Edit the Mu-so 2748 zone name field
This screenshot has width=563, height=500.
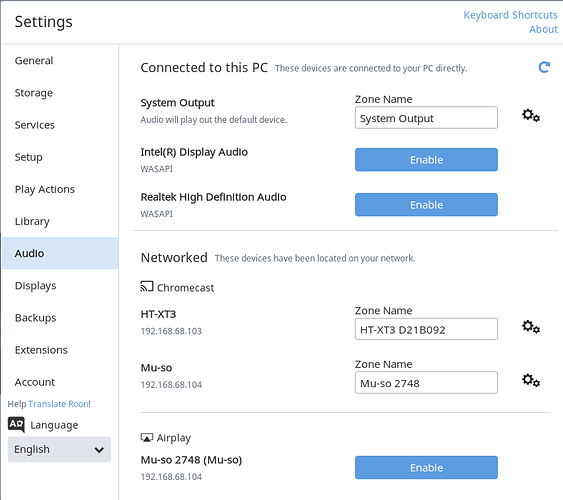pos(426,383)
